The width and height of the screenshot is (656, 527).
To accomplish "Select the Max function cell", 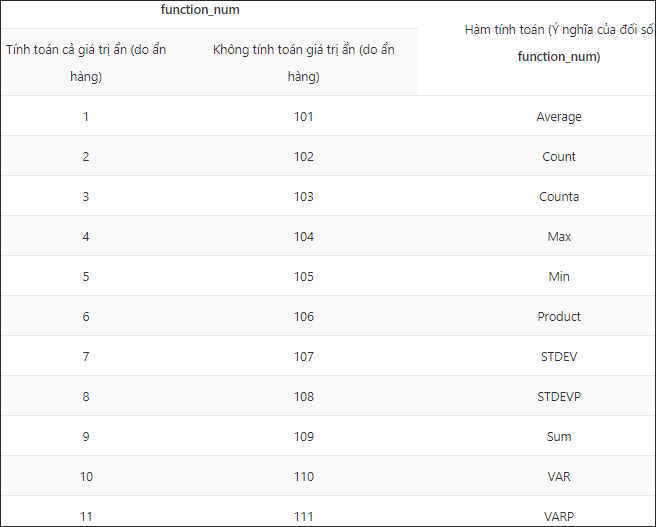I will pos(558,237).
